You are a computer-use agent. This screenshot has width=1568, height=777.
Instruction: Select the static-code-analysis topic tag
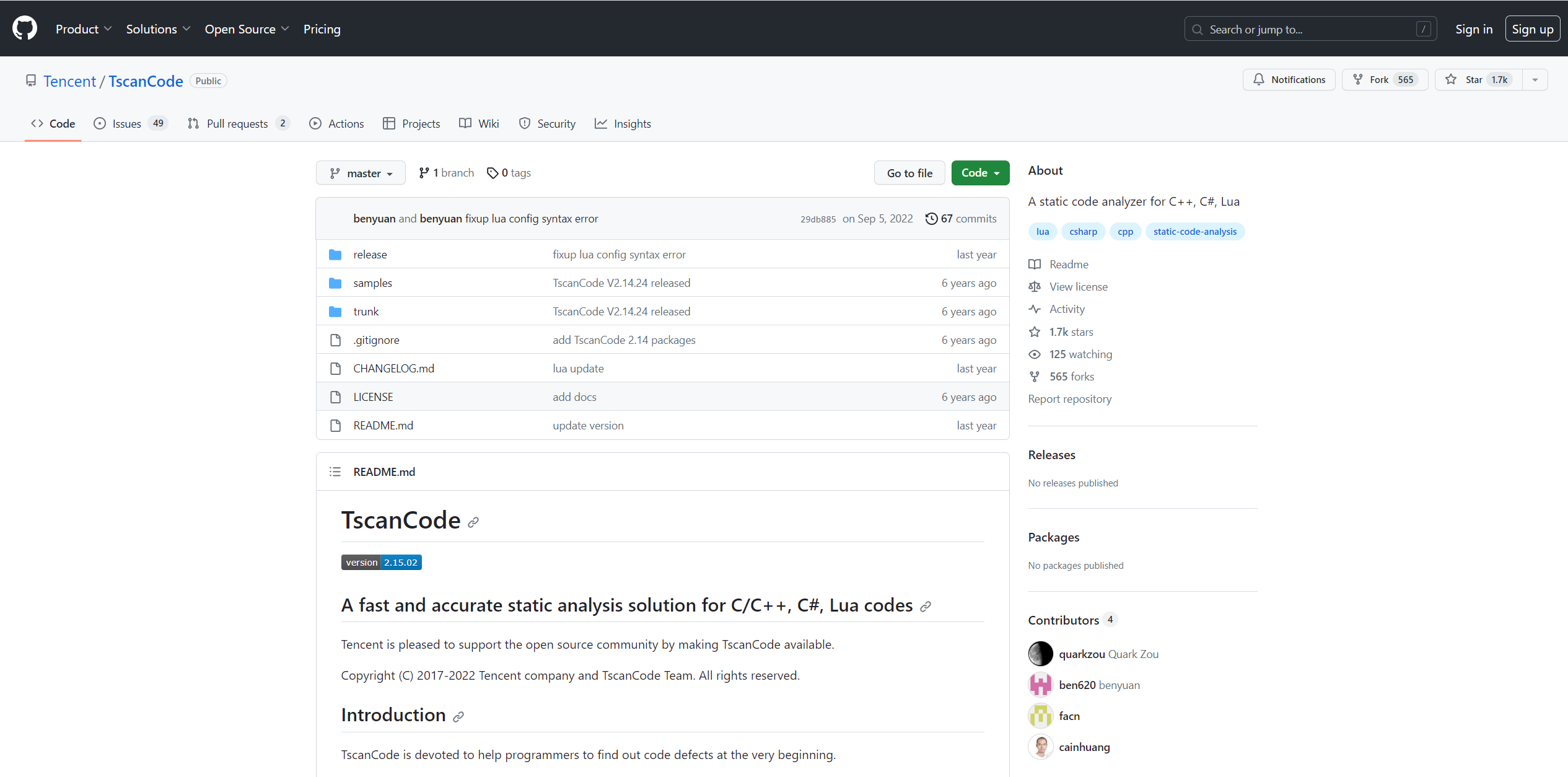tap(1194, 231)
